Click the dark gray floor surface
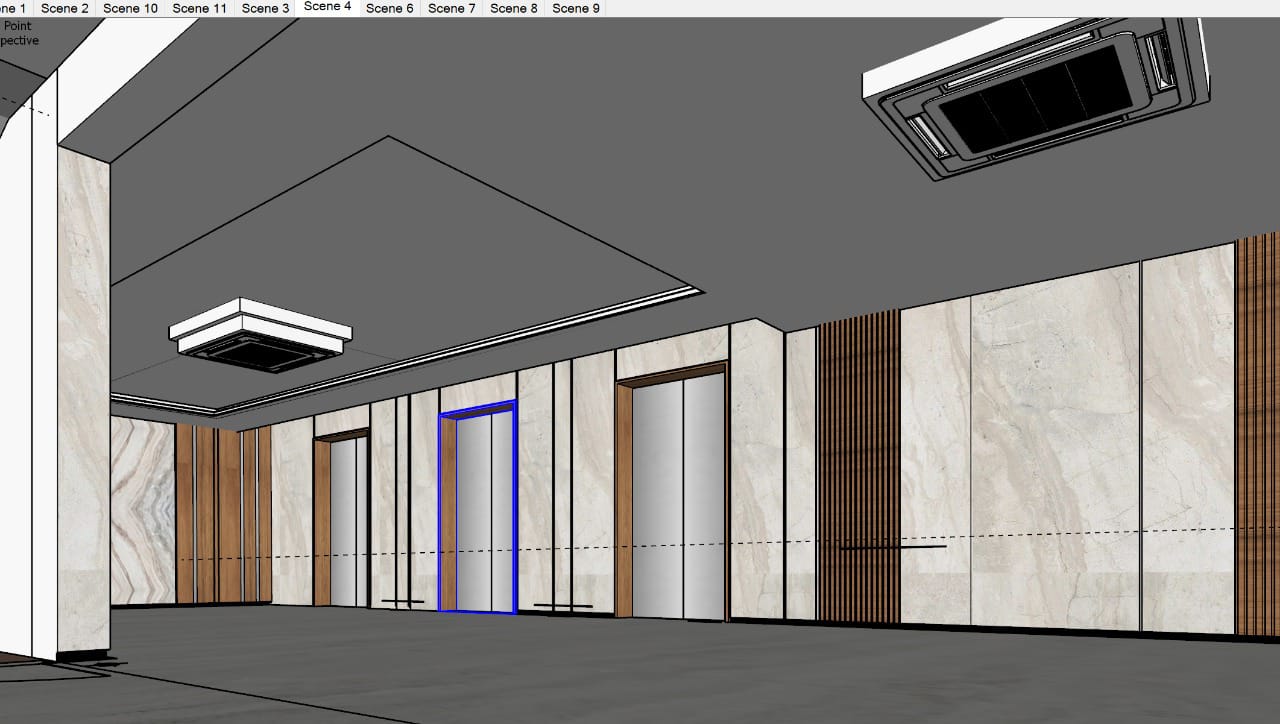 [600, 670]
